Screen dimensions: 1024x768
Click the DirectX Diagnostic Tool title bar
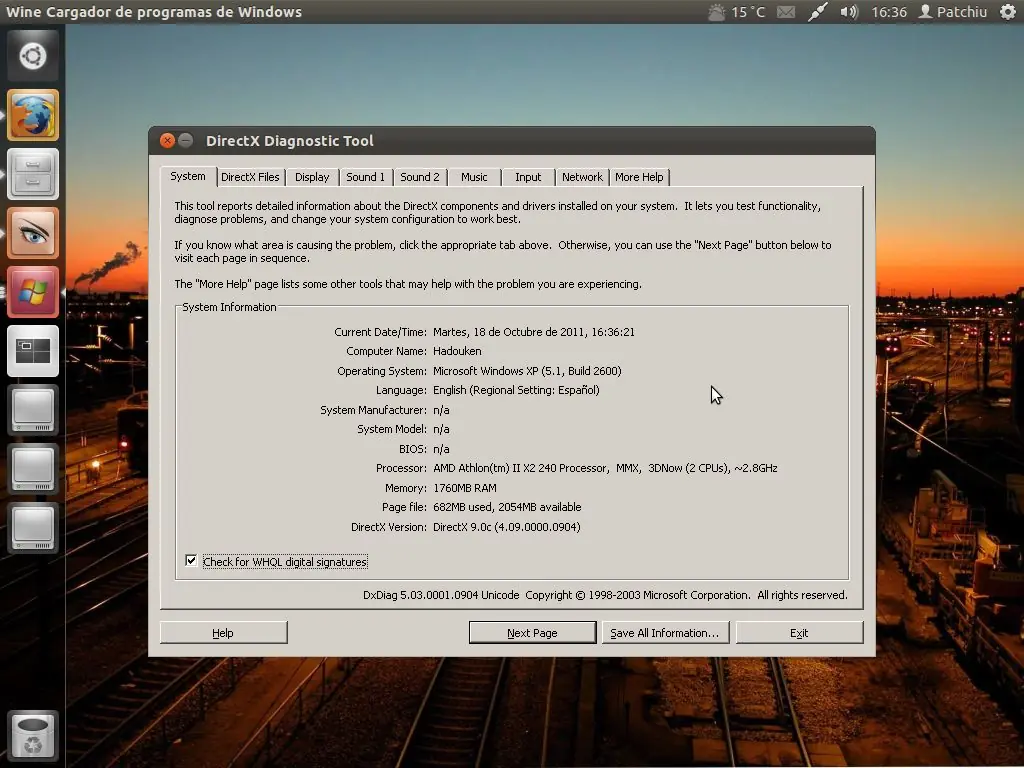511,140
